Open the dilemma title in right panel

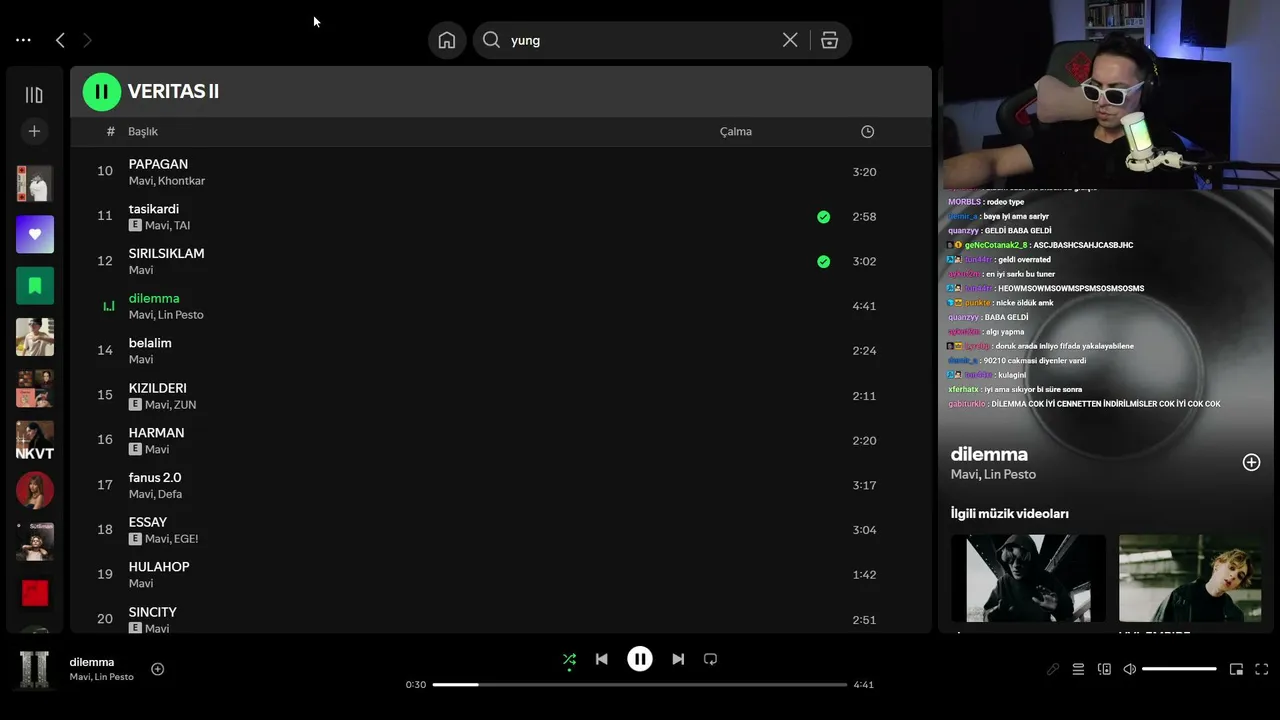tap(989, 454)
